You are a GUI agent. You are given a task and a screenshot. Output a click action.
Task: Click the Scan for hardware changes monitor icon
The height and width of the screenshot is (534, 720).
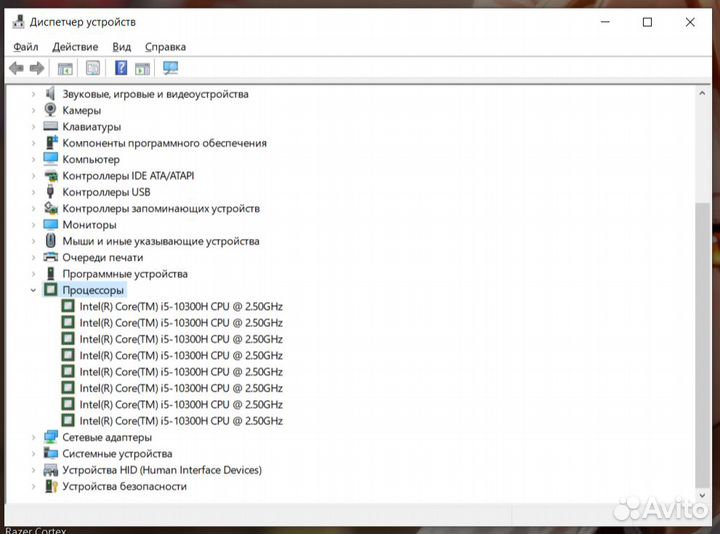[x=171, y=68]
